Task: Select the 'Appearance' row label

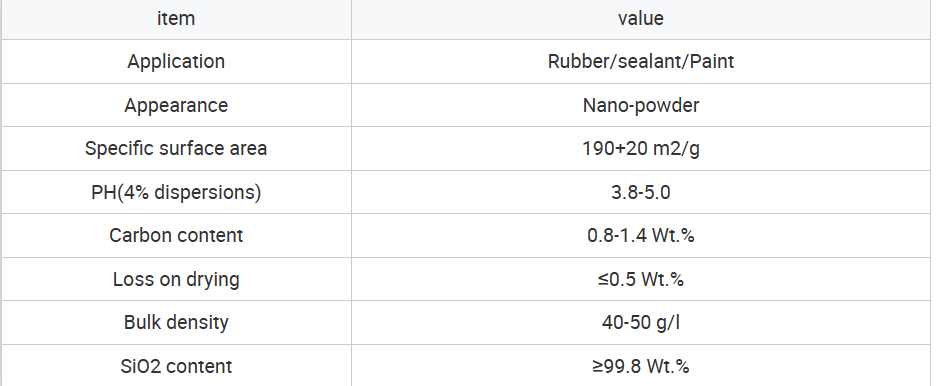Action: pyautogui.click(x=176, y=105)
